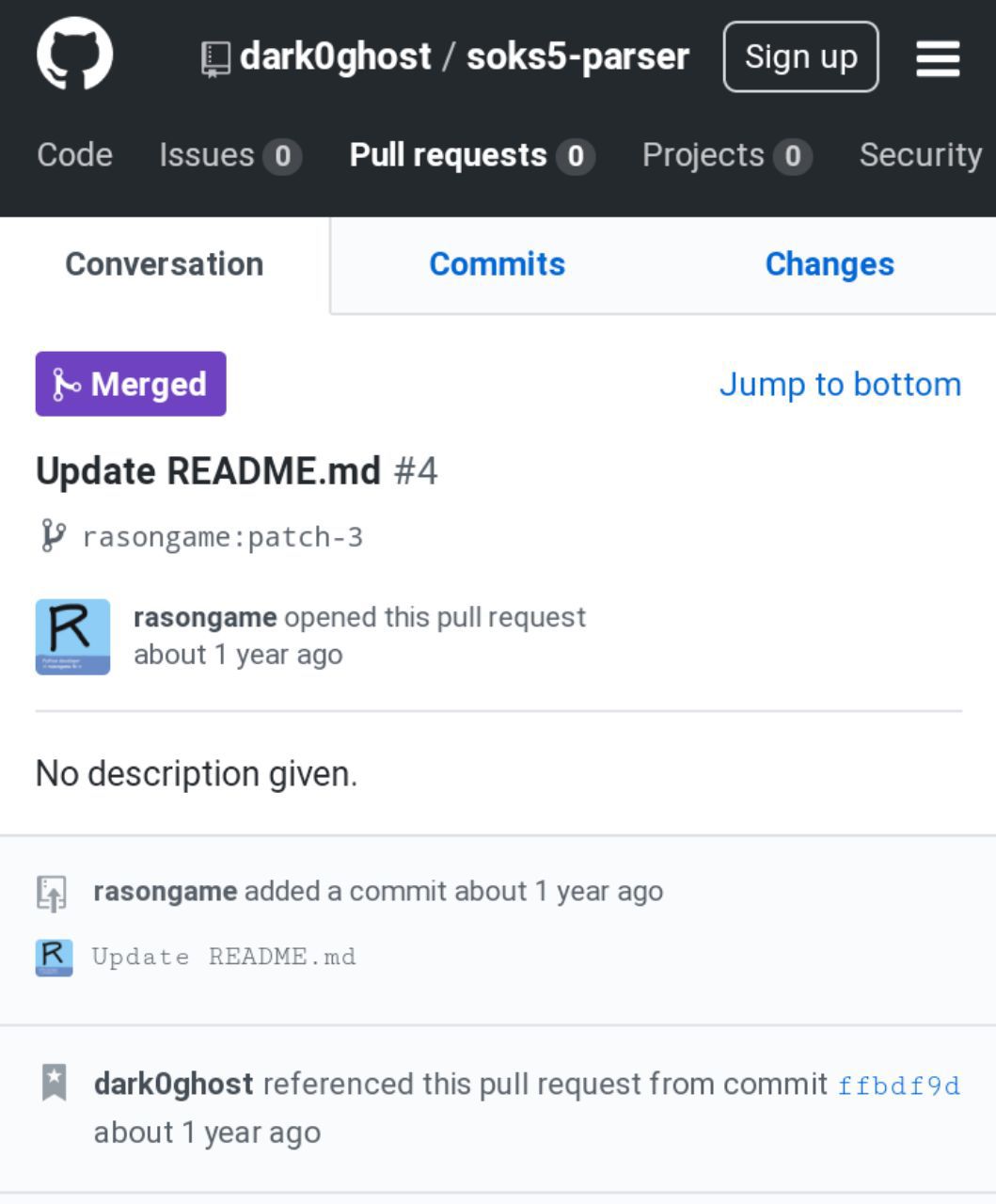Open the small rasongame avatar by commit

54,958
